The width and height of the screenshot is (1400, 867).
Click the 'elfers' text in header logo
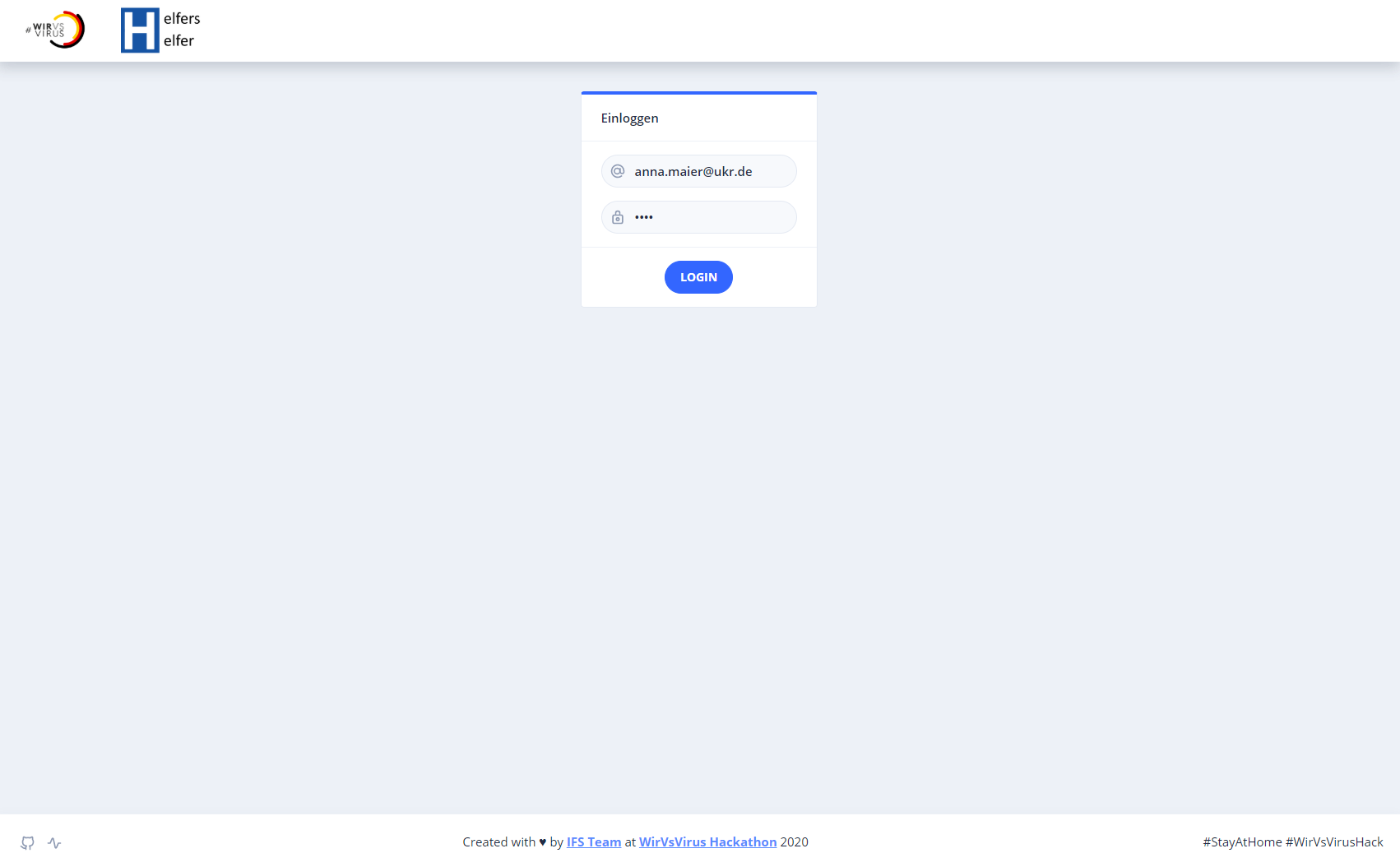[182, 19]
